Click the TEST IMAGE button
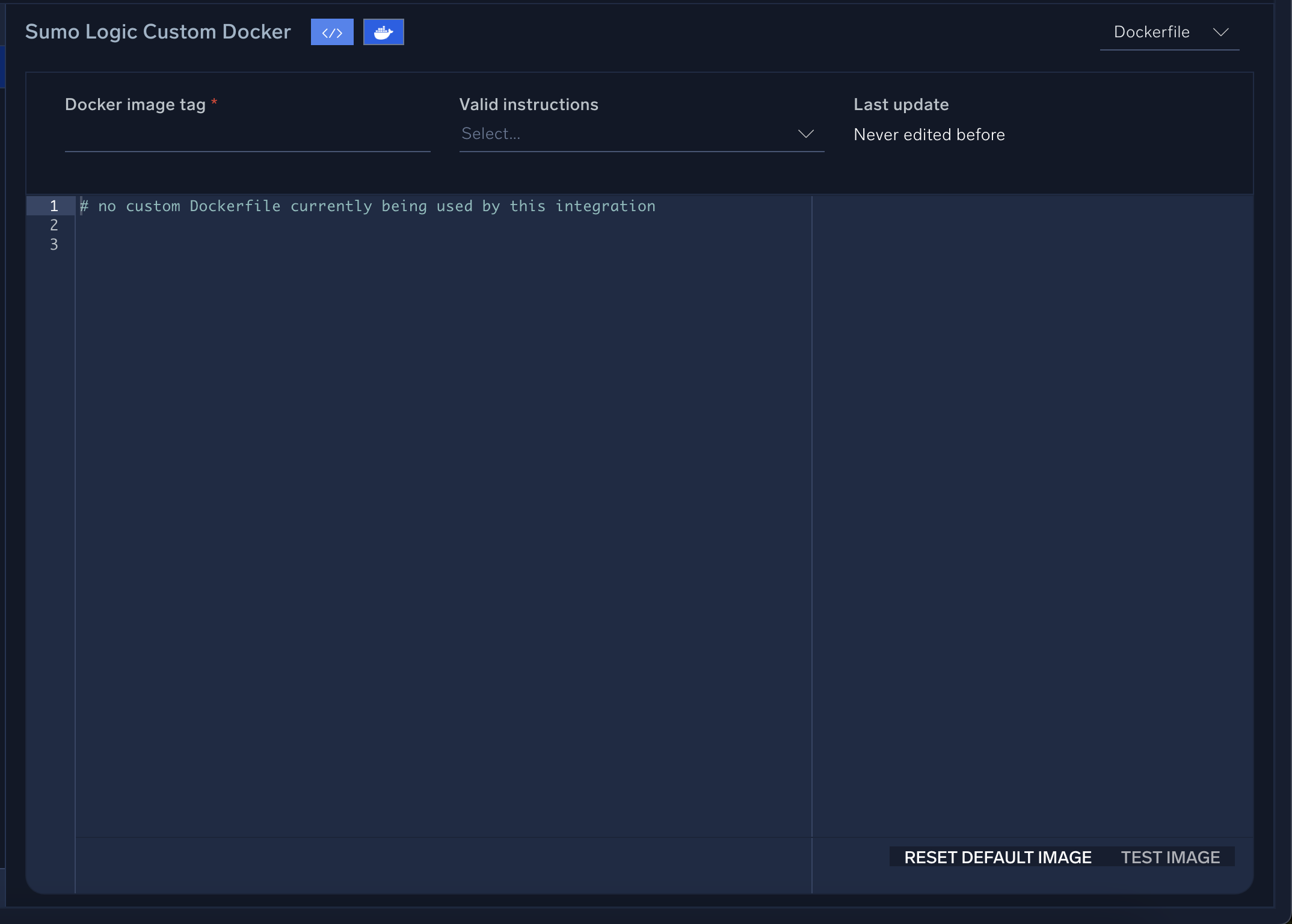 point(1170,857)
